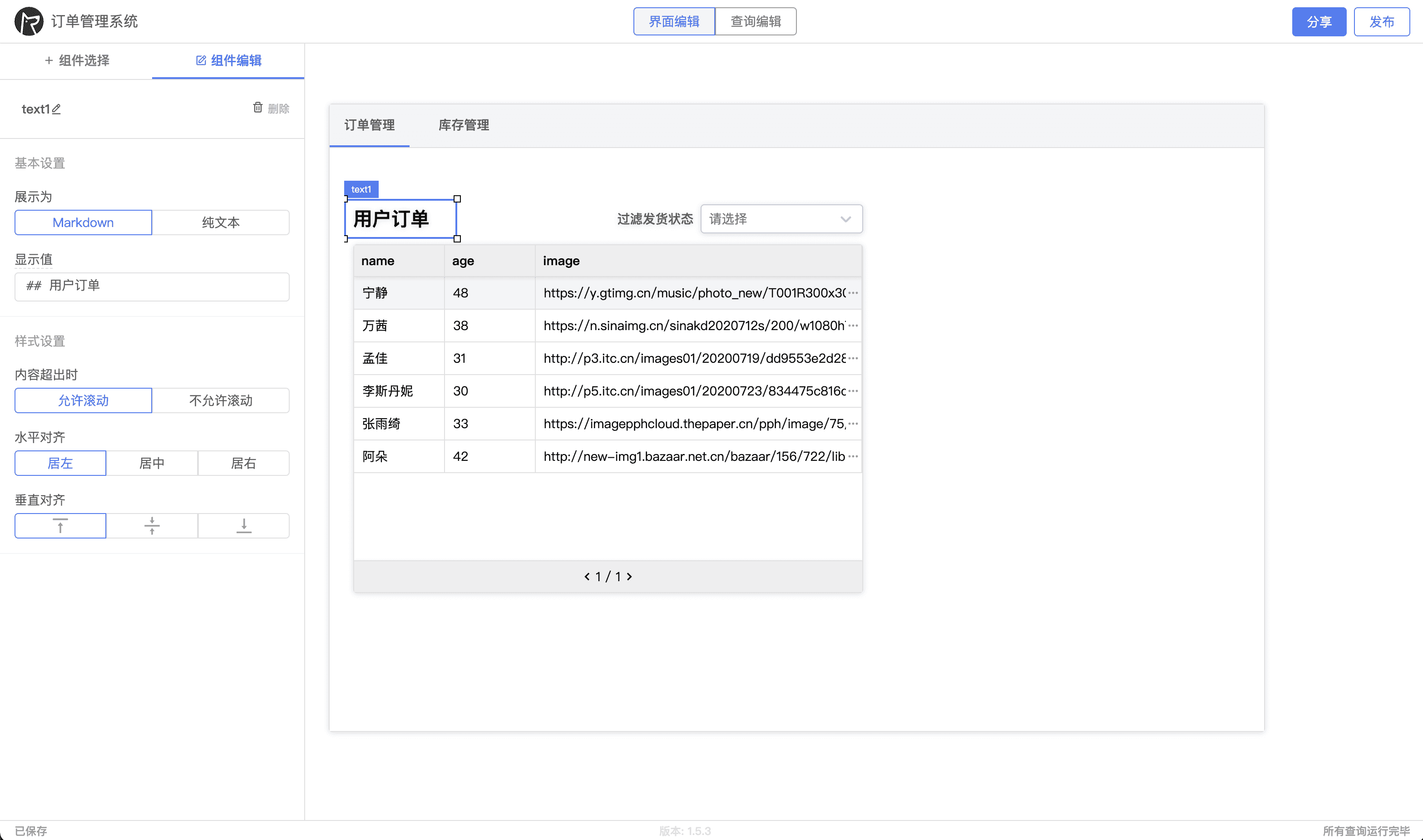Viewport: 1423px width, 840px height.
Task: Go to next table page arrow
Action: tap(629, 577)
